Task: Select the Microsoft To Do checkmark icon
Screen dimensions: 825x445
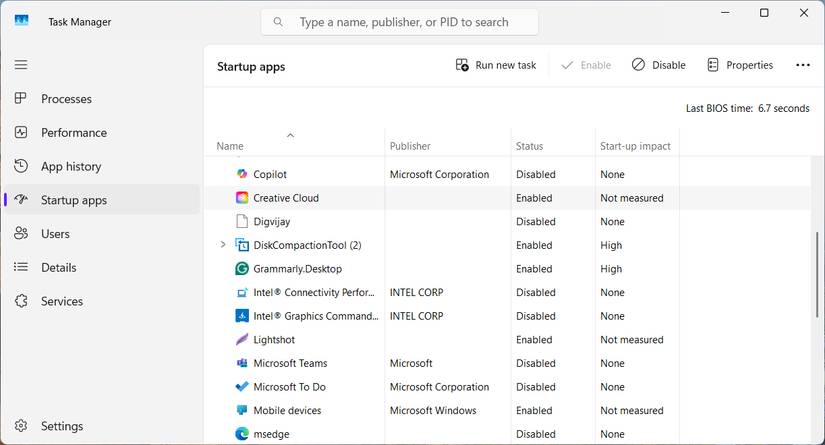Action: click(242, 387)
